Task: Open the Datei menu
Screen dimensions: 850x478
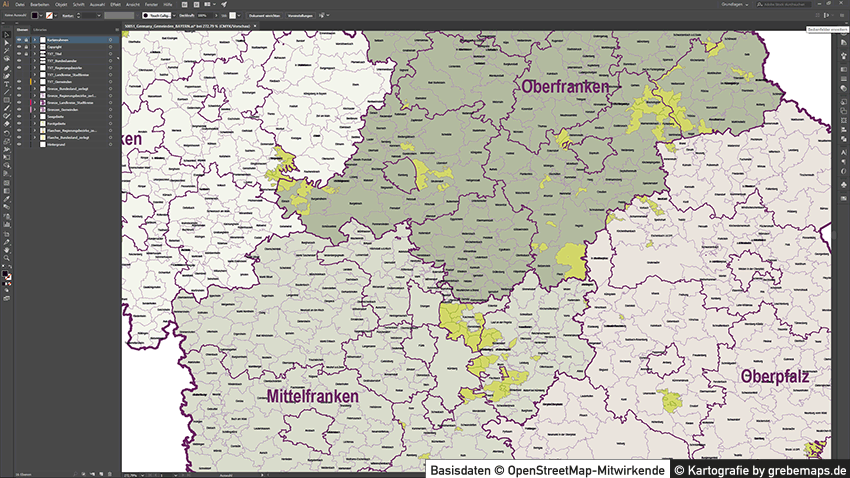Action: (19, 5)
